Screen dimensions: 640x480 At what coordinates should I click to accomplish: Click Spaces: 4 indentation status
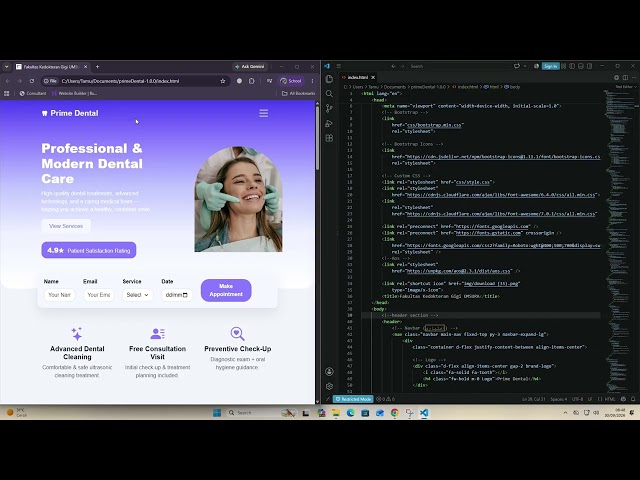coord(559,399)
